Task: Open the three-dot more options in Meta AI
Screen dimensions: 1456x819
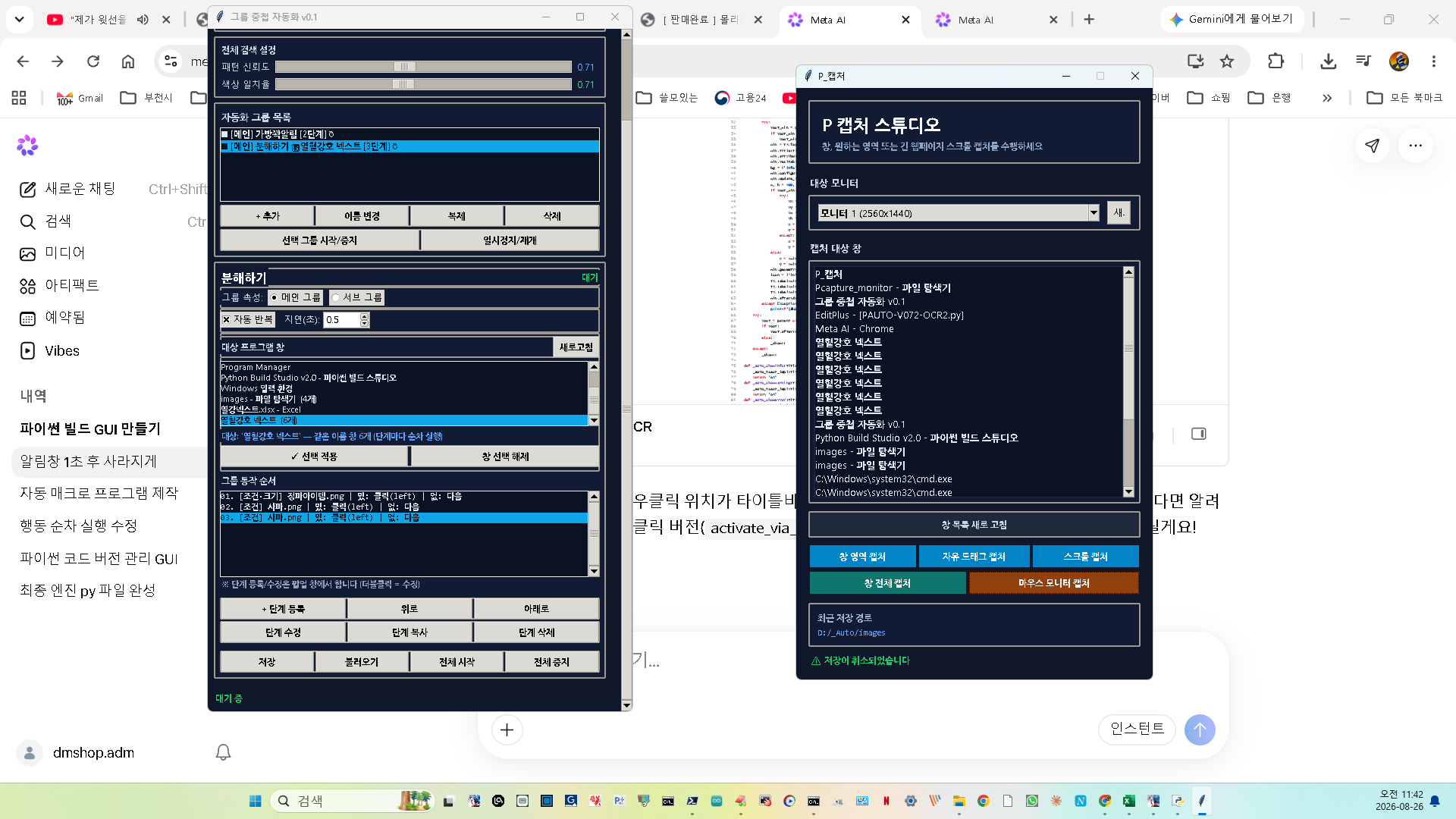Action: click(1416, 146)
